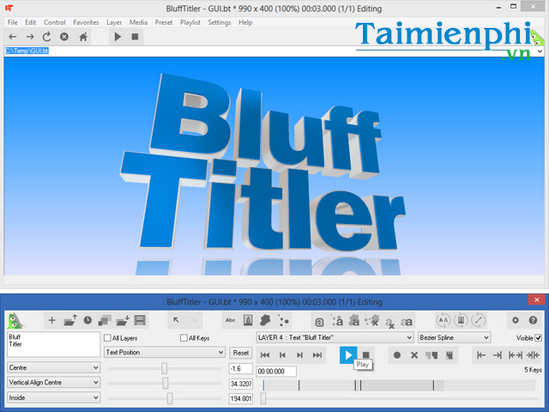The width and height of the screenshot is (549, 412).
Task: Click the double 'aa' icon
Action: point(406,322)
